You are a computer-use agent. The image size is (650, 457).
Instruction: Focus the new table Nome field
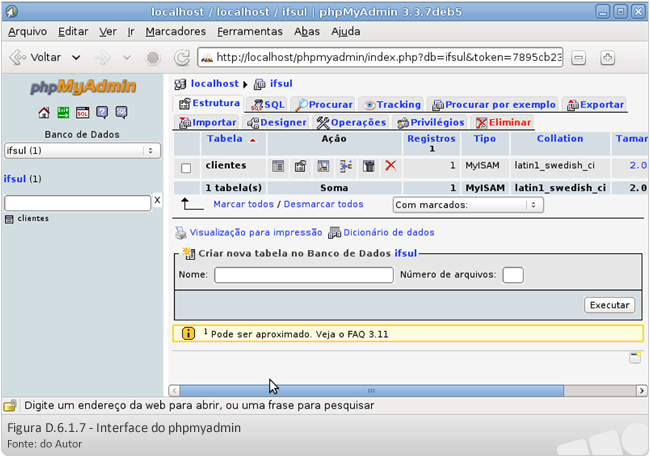304,275
